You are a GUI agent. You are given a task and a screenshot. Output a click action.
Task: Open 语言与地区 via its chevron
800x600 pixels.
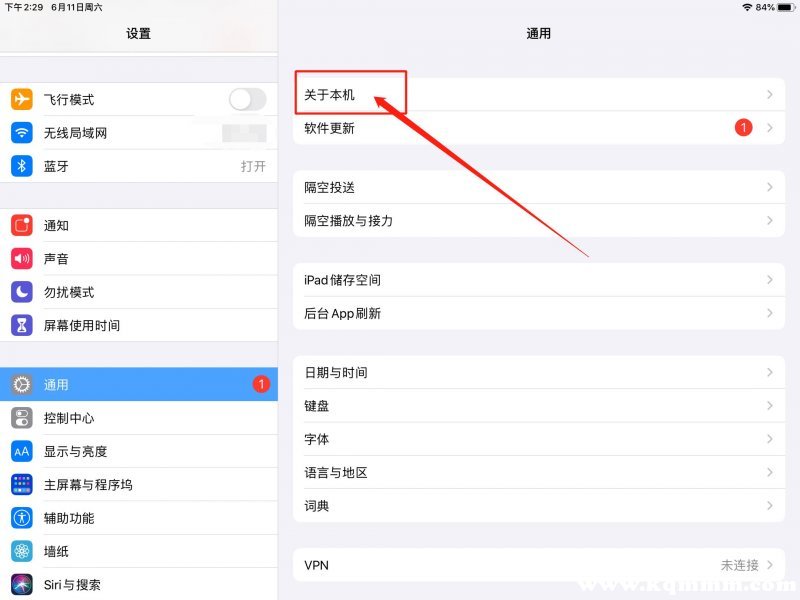point(769,472)
